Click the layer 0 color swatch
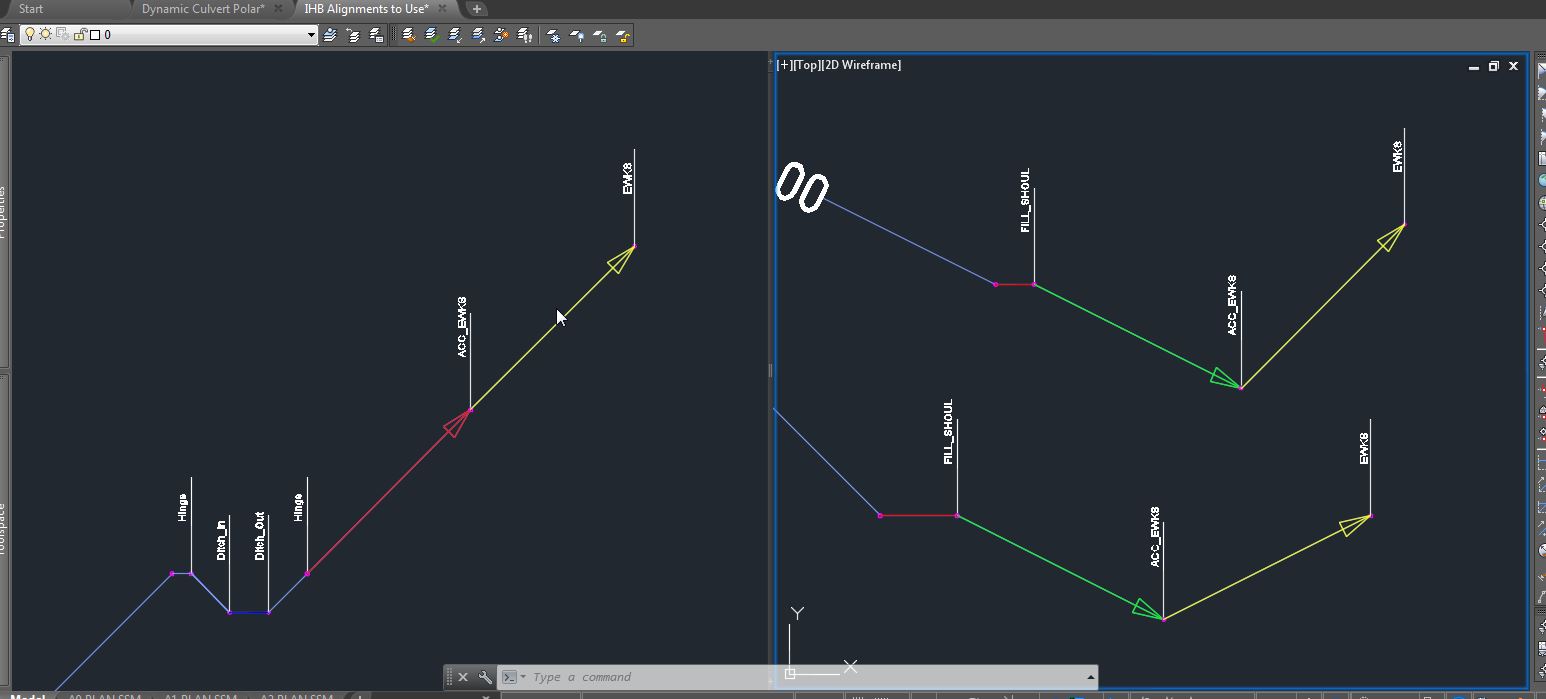Image resolution: width=1546 pixels, height=699 pixels. pyautogui.click(x=93, y=33)
